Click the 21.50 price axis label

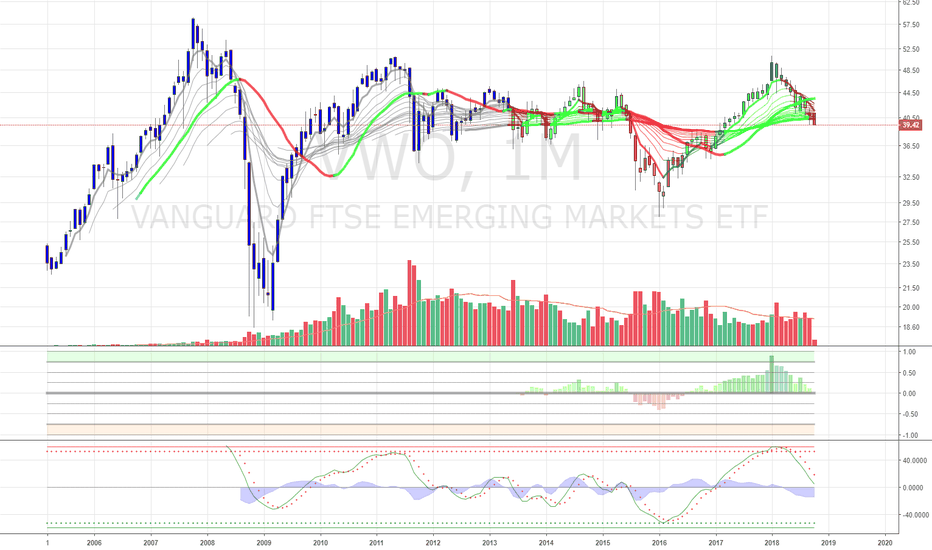912,288
